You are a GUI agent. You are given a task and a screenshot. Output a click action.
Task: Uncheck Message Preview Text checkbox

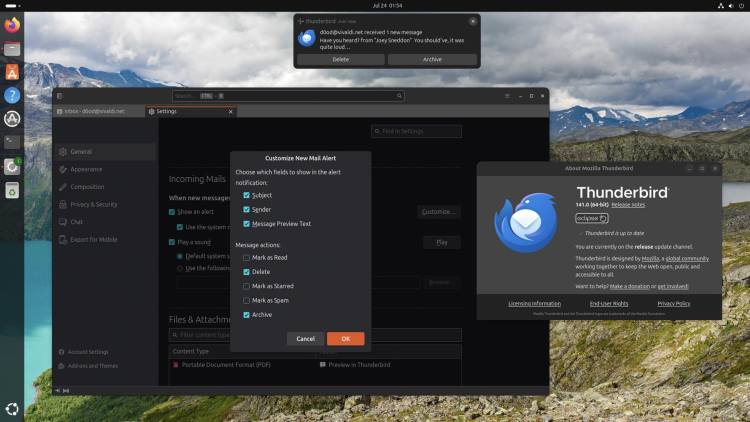click(246, 224)
